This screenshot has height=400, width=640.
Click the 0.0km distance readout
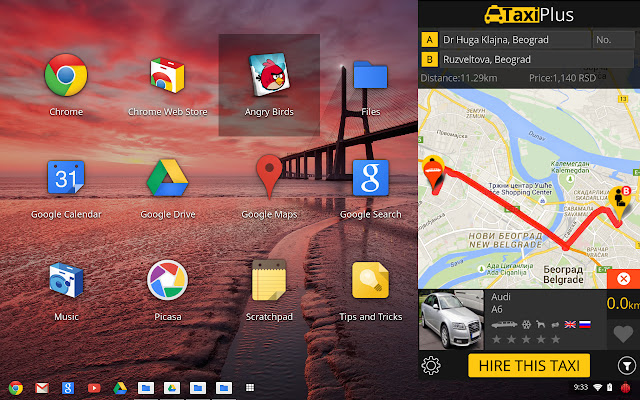[x=623, y=303]
